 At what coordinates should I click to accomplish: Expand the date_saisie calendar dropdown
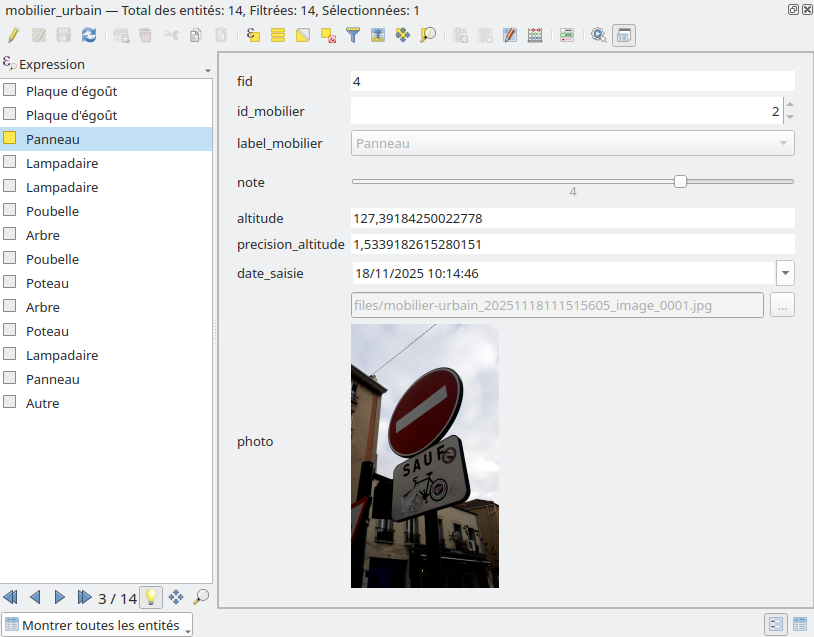pos(785,273)
